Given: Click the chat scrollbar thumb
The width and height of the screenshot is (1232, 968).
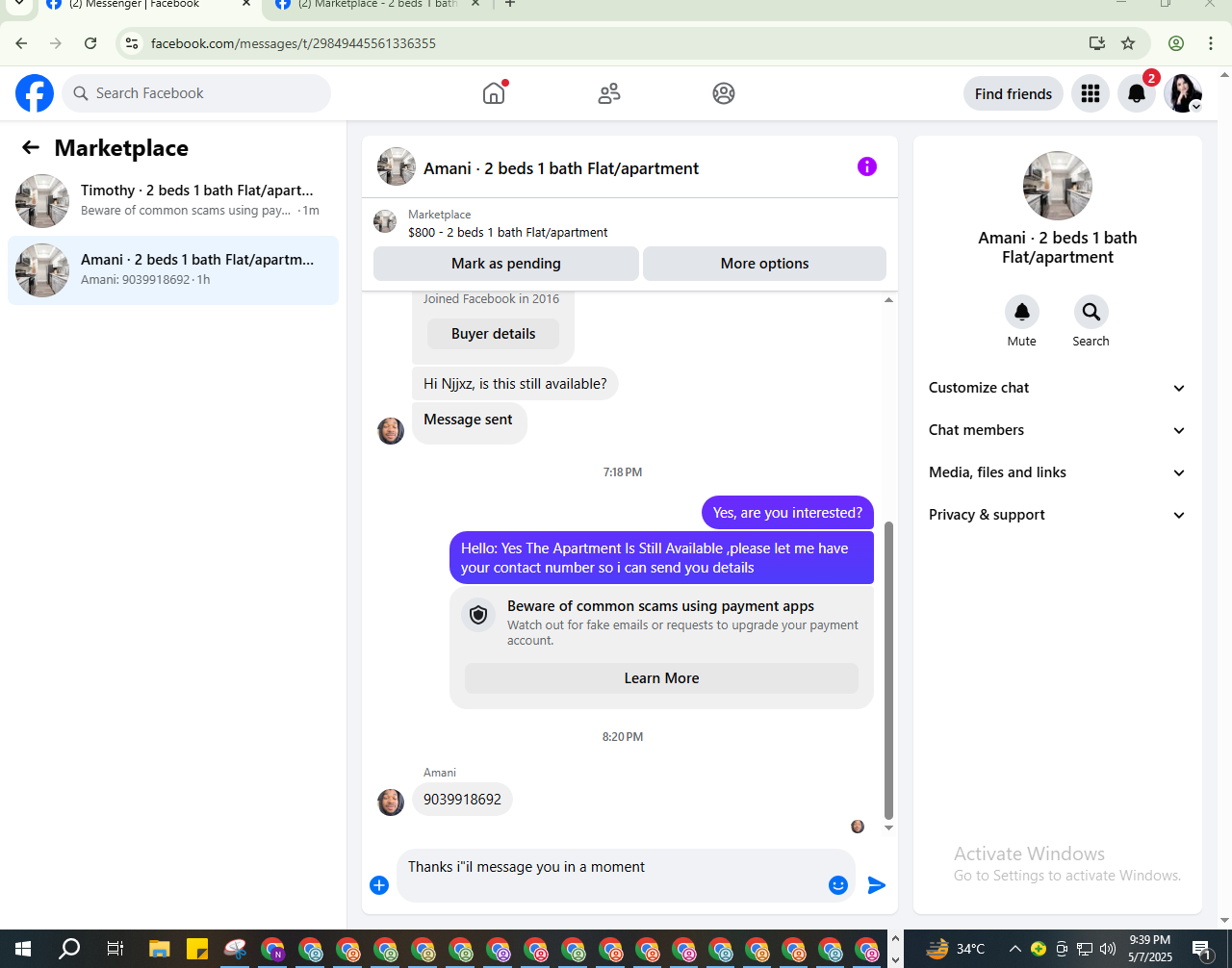Looking at the screenshot, I should pyautogui.click(x=888, y=670).
